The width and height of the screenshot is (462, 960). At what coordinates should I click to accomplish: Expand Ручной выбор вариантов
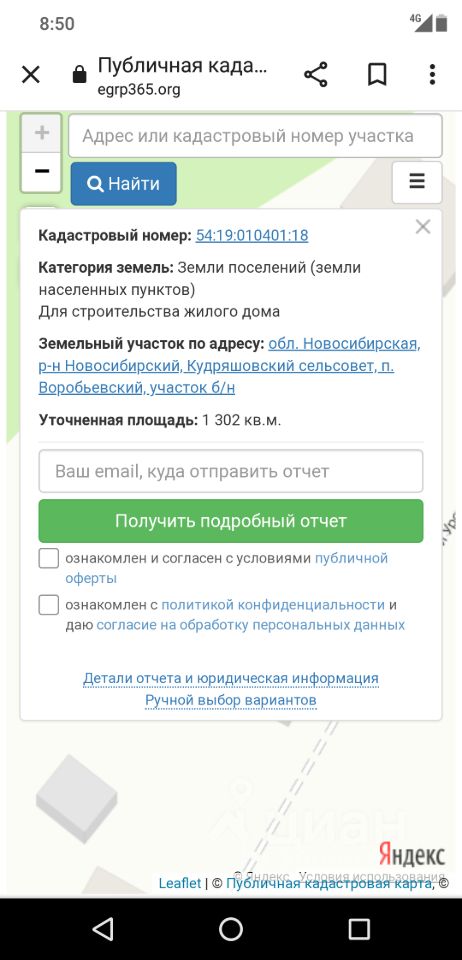pos(231,700)
